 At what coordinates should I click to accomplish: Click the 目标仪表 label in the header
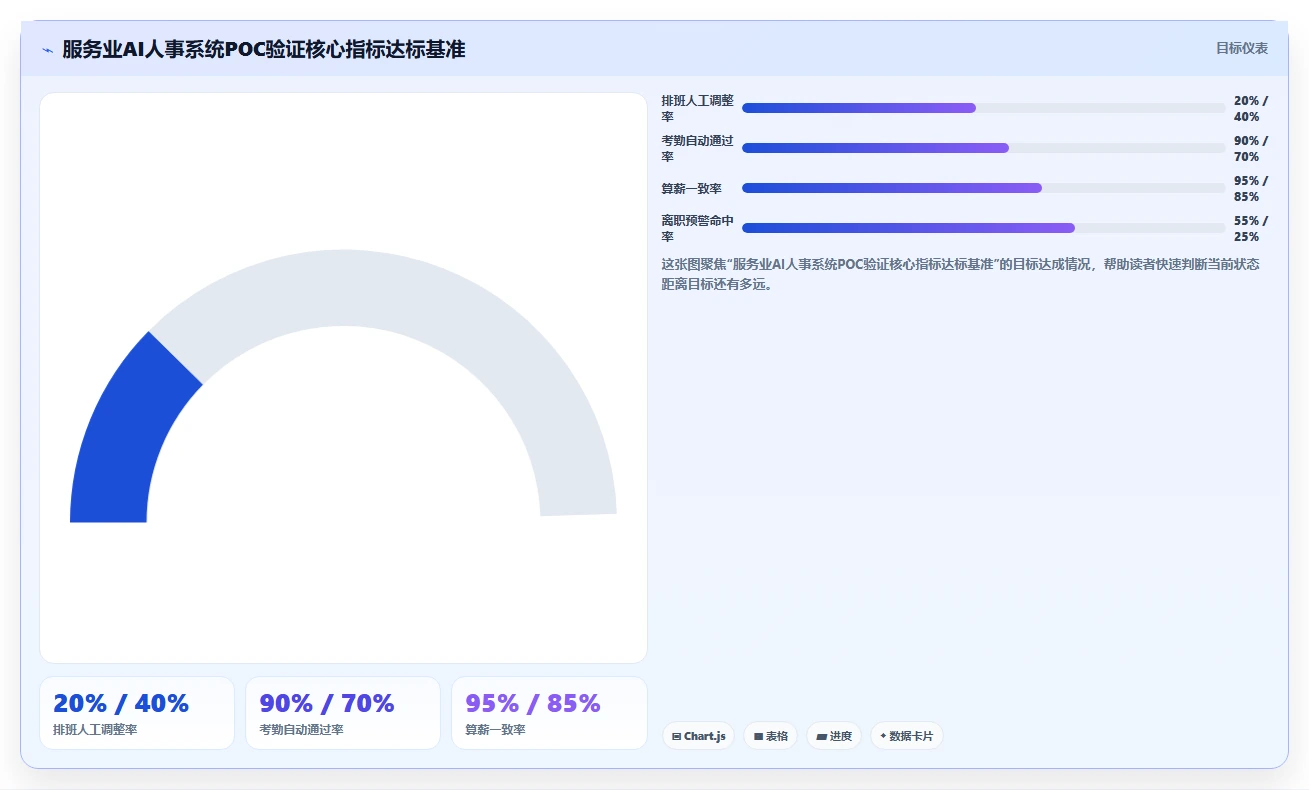(x=1242, y=48)
